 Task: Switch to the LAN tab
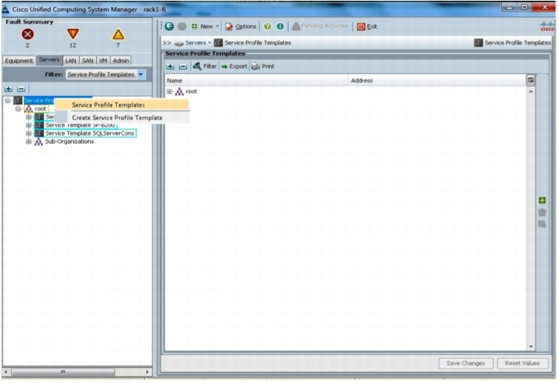click(71, 61)
